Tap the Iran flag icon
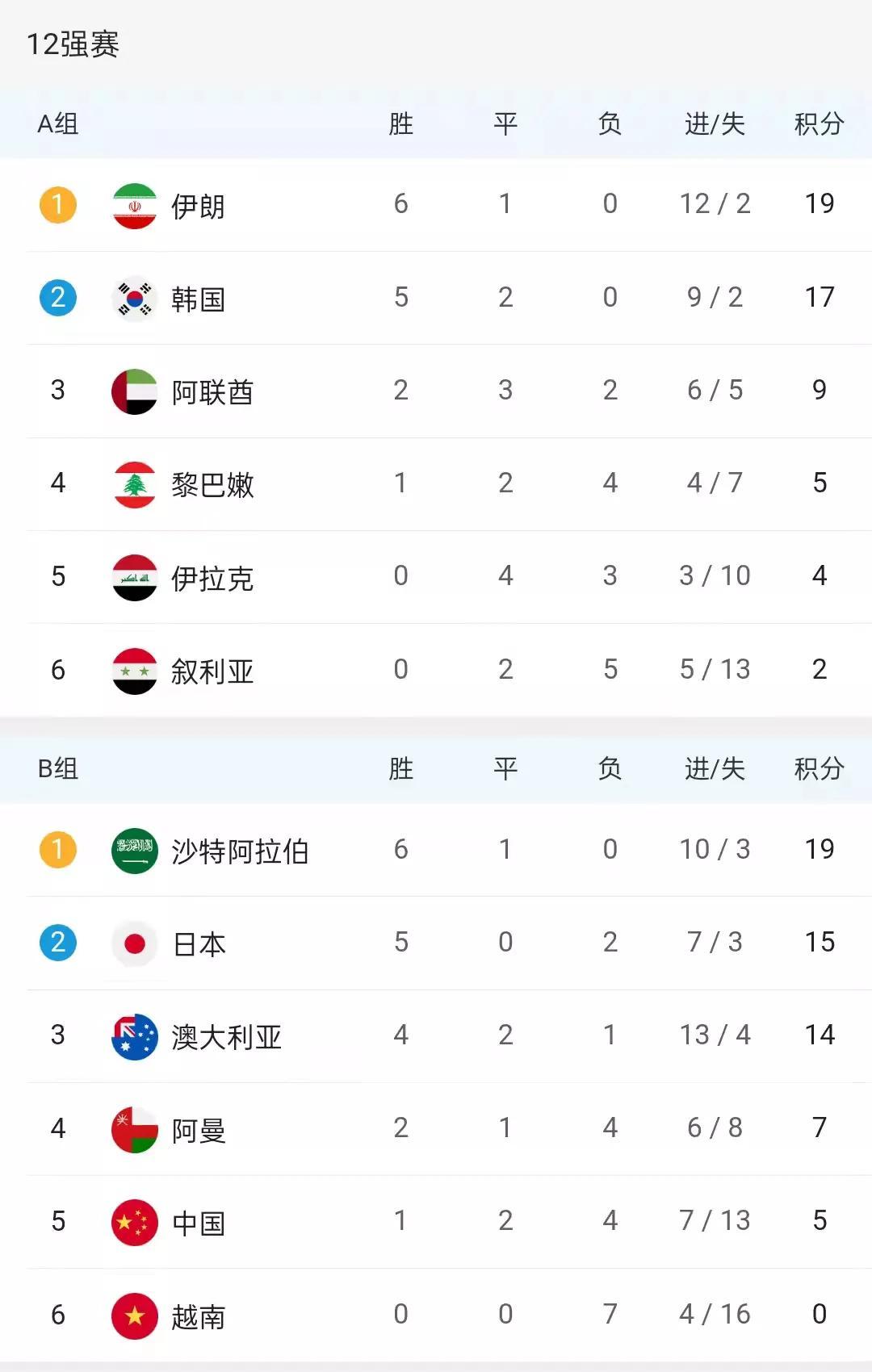This screenshot has width=872, height=1372. (x=134, y=206)
